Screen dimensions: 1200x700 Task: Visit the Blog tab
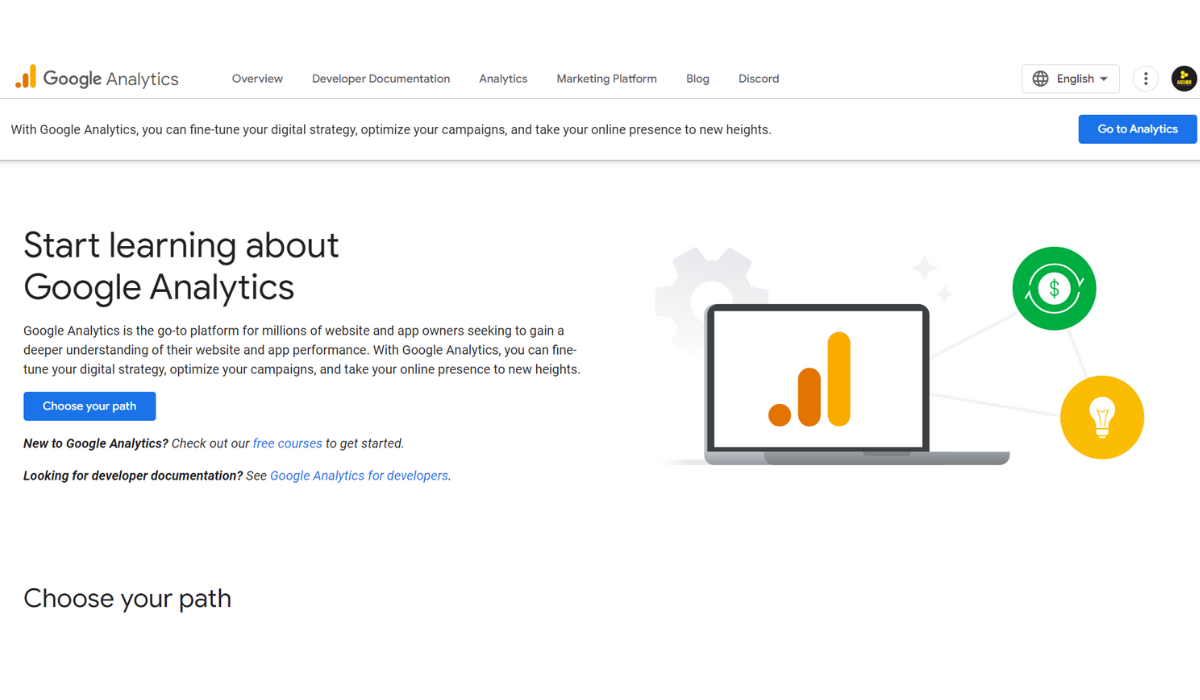(x=698, y=79)
